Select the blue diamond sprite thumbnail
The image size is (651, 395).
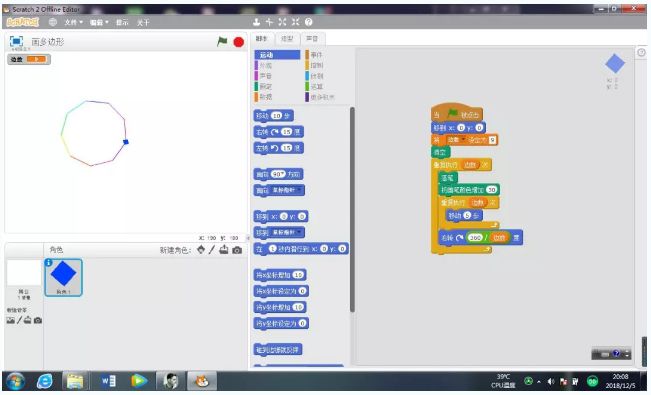(64, 277)
